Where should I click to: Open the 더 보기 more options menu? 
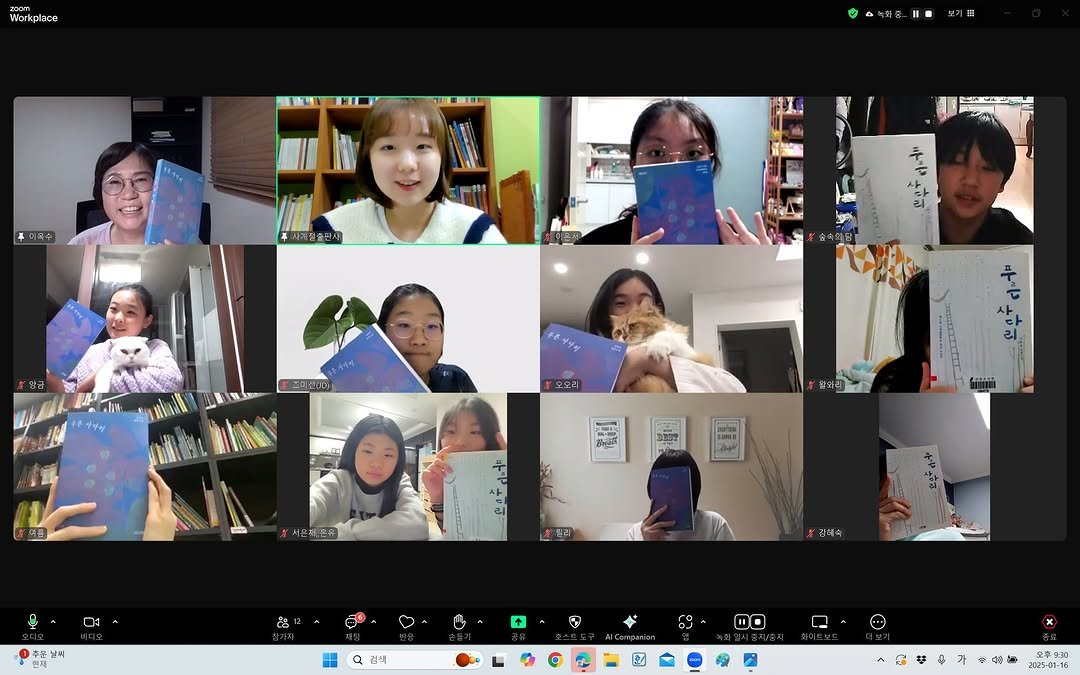(877, 622)
